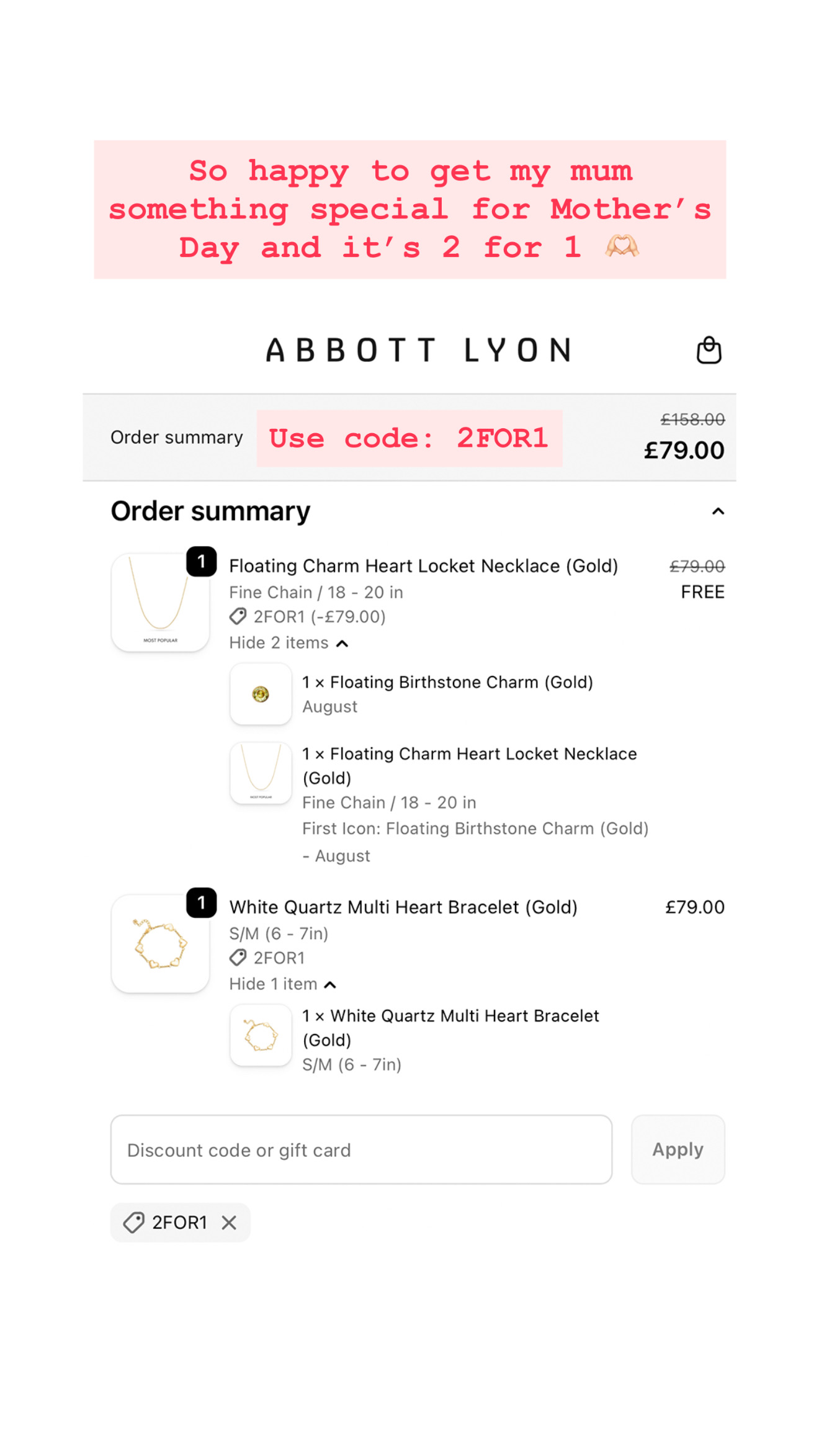Click the nested Heart Locket Necklace thumbnail
This screenshot has width=819, height=1456.
[x=261, y=773]
